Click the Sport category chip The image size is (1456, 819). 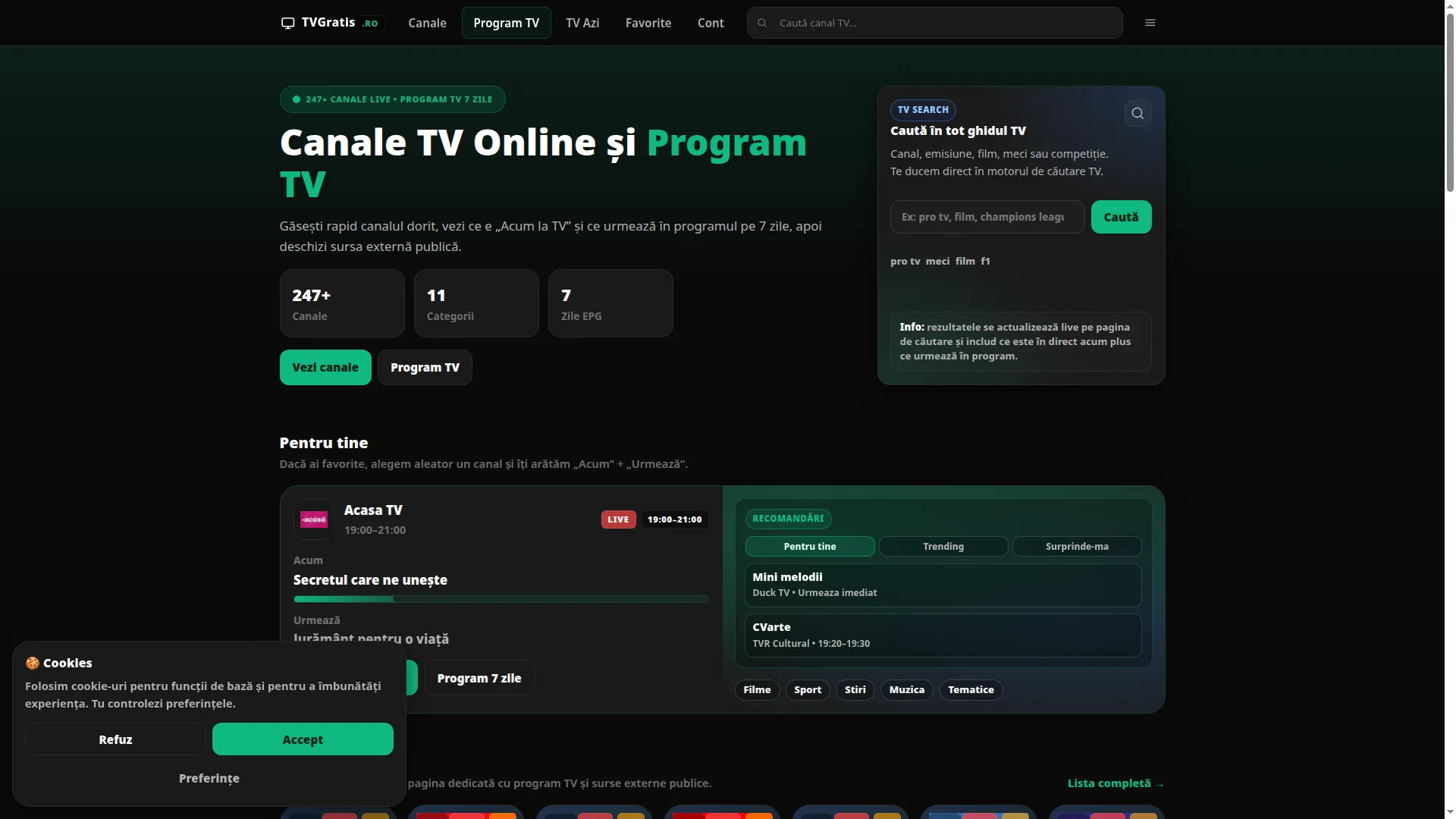point(808,689)
